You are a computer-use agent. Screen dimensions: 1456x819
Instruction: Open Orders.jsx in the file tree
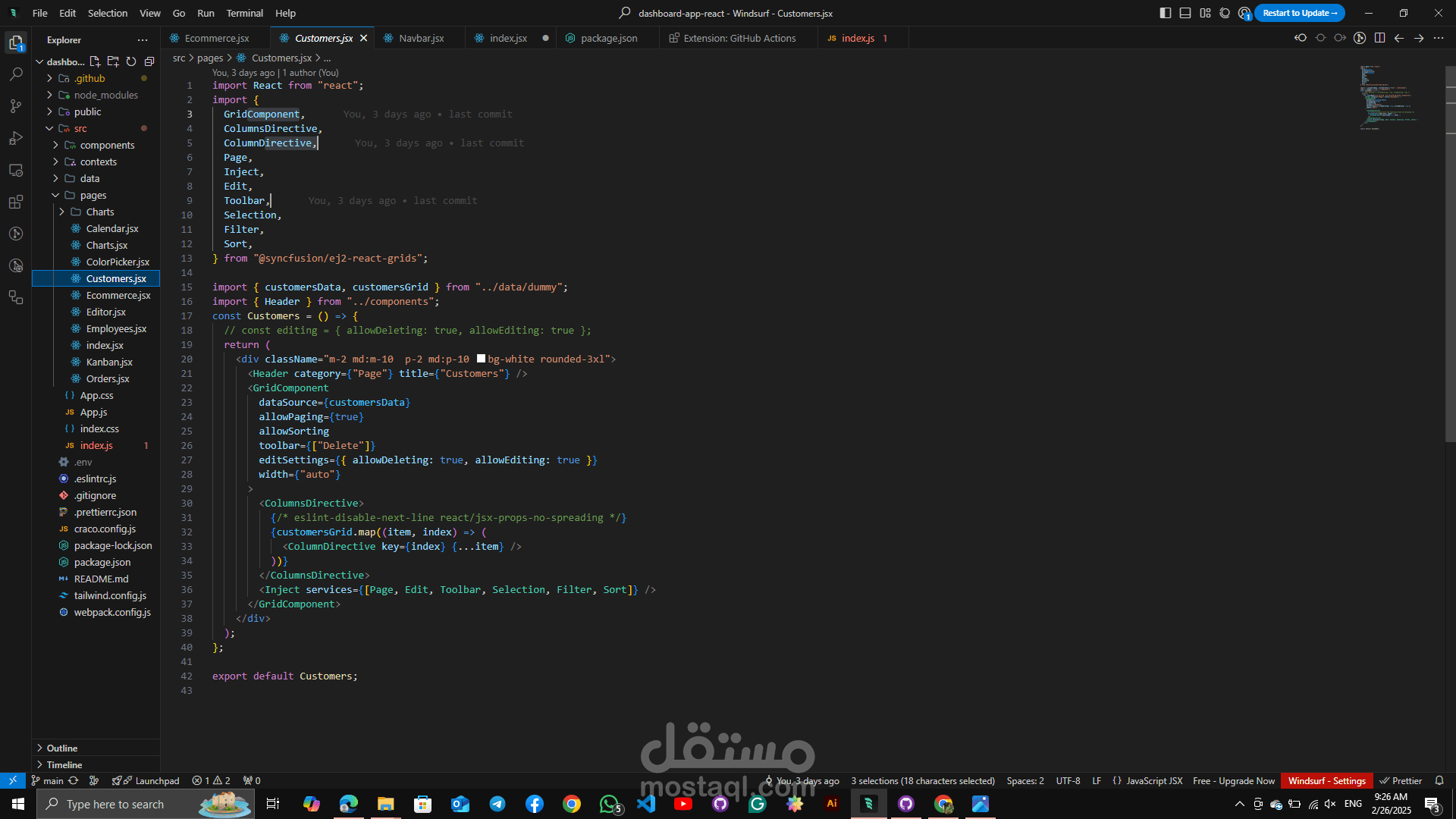point(107,378)
